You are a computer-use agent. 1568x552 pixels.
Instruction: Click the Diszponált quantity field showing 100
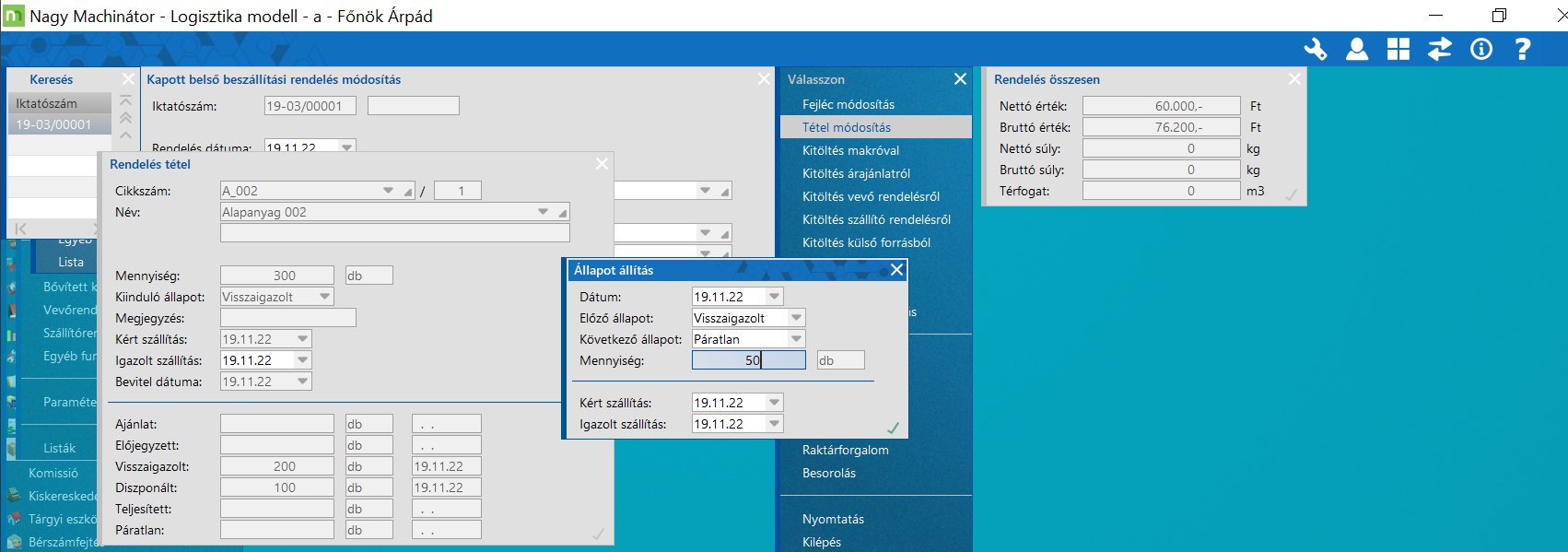click(x=277, y=487)
